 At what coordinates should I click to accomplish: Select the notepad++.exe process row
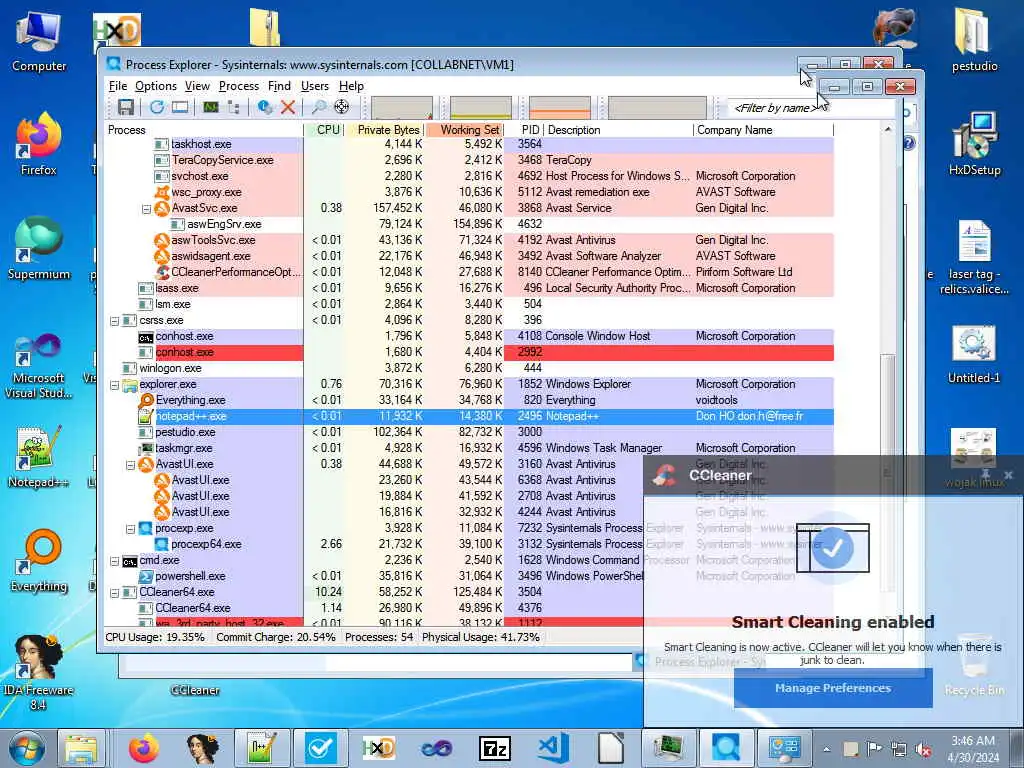click(469, 417)
